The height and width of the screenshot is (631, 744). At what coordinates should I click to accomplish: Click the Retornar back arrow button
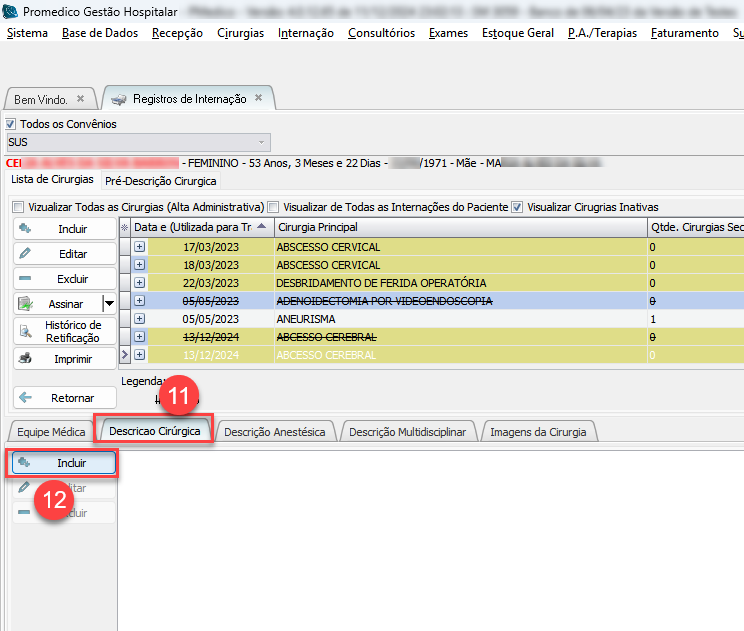[64, 398]
